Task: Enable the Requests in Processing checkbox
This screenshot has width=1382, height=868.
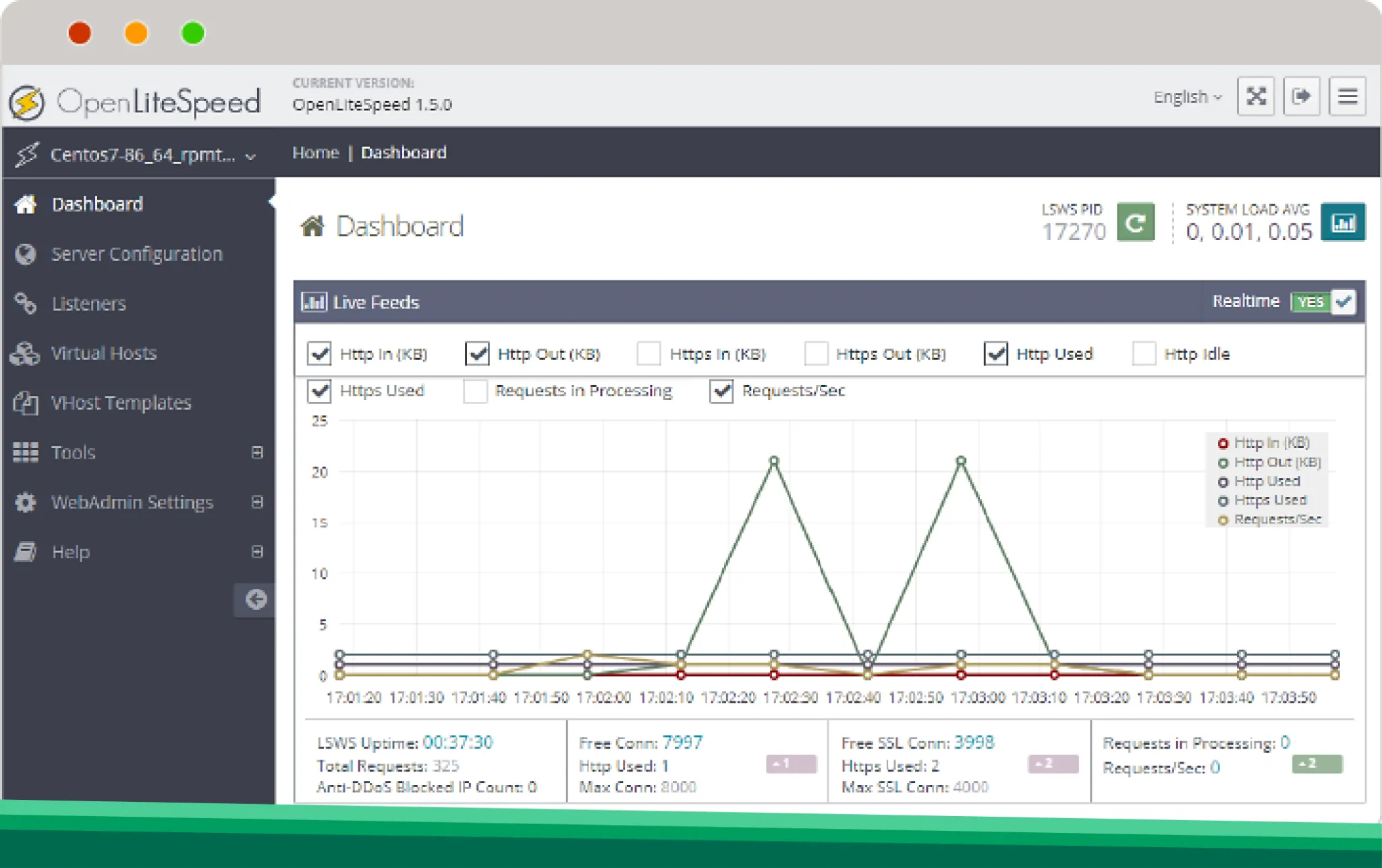Action: [x=475, y=390]
